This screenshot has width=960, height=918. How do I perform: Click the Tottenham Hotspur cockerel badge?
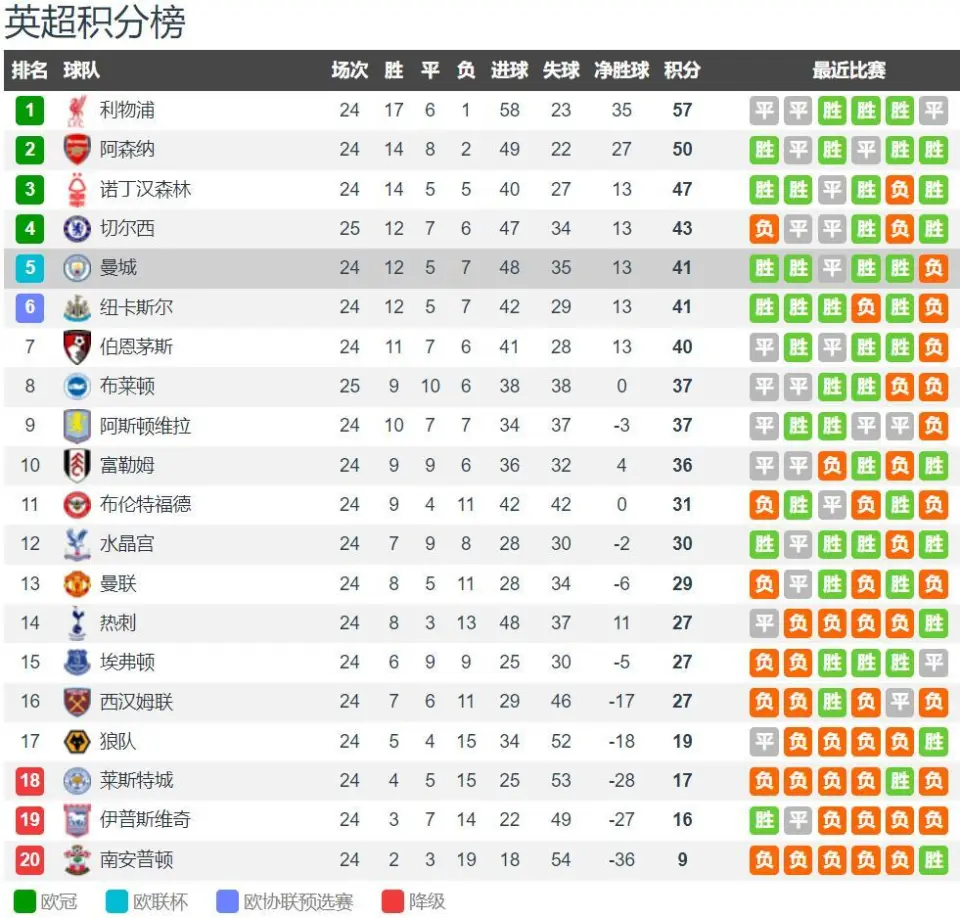(77, 622)
